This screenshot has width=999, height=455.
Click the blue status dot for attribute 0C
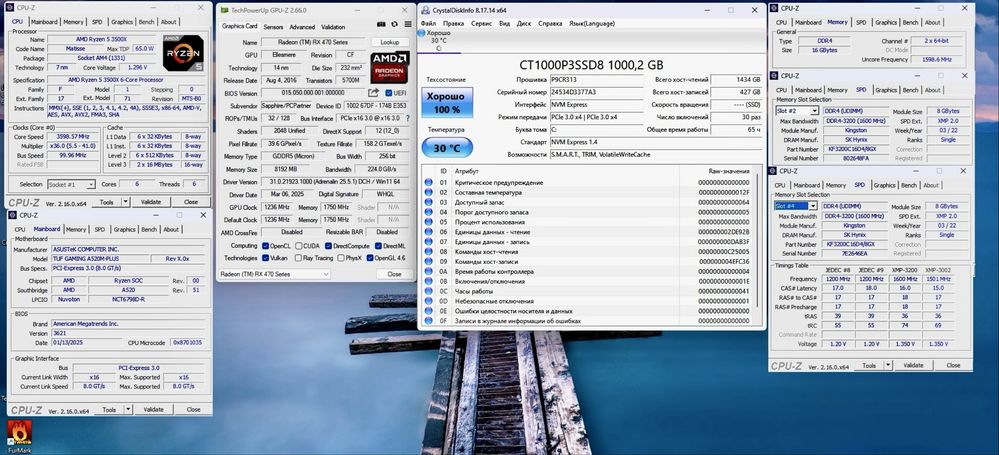429,291
